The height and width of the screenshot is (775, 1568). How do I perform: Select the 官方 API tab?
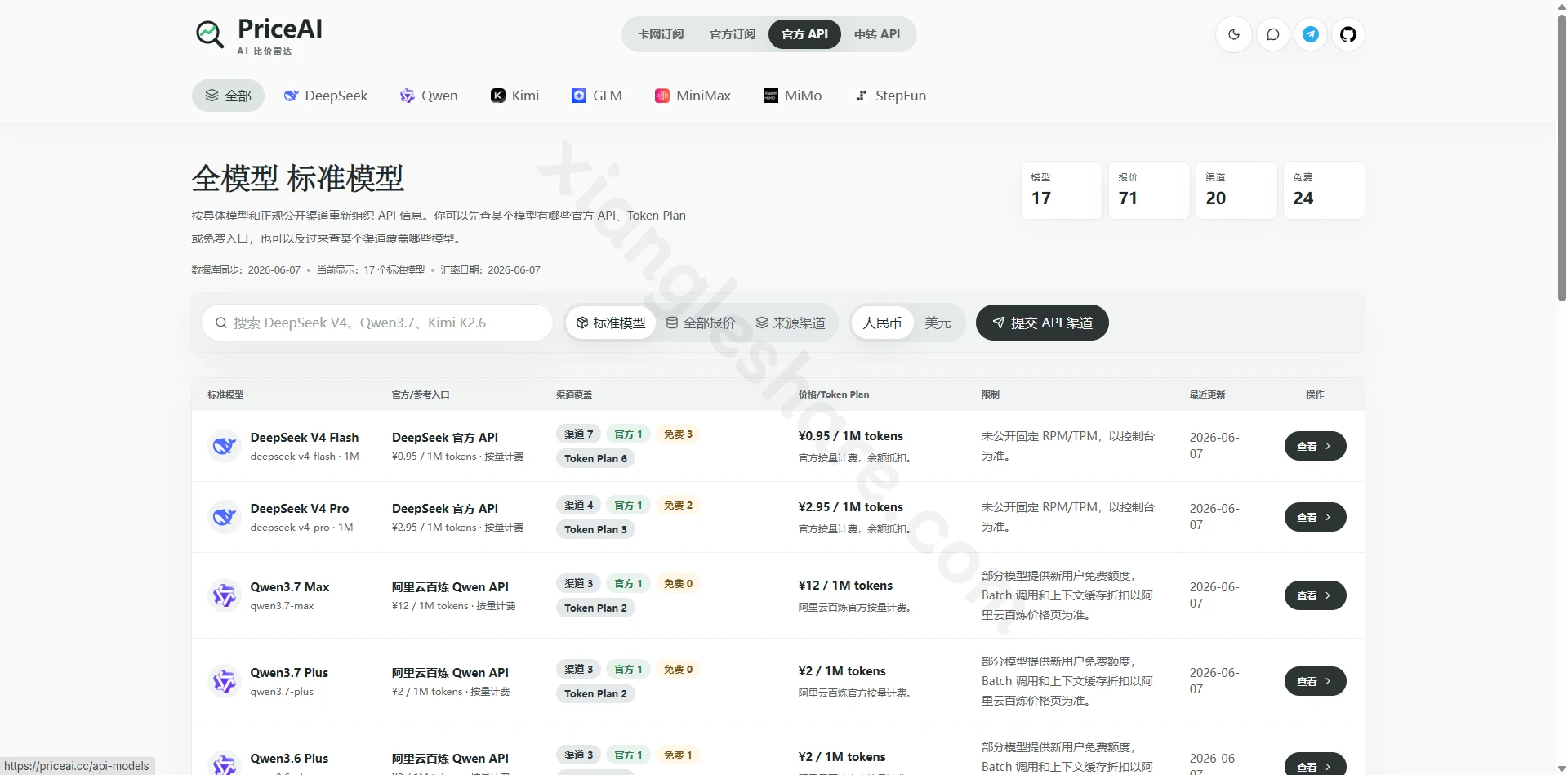point(804,34)
